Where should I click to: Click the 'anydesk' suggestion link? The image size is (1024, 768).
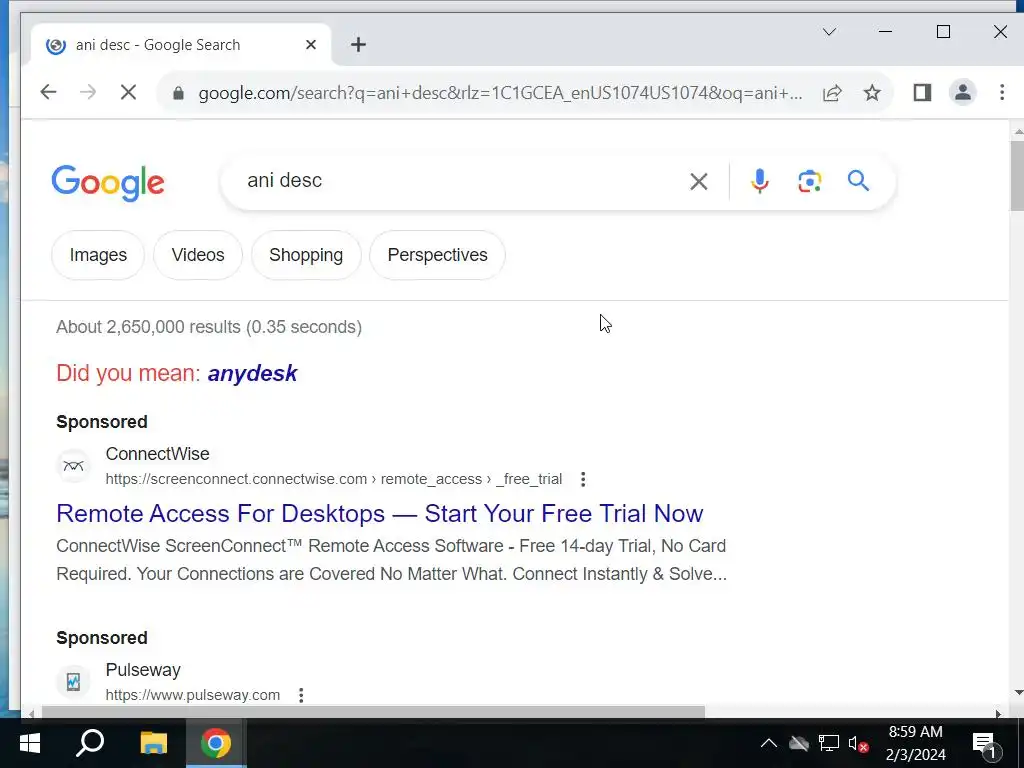(x=252, y=374)
